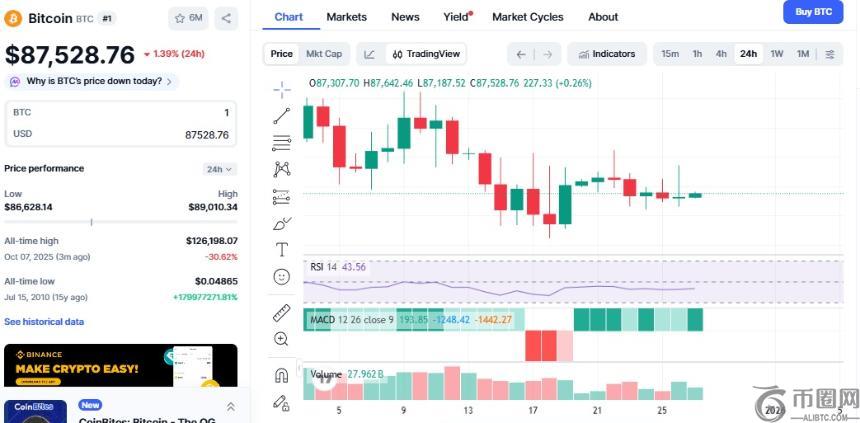
Task: Open See historical data link
Action: tap(44, 322)
